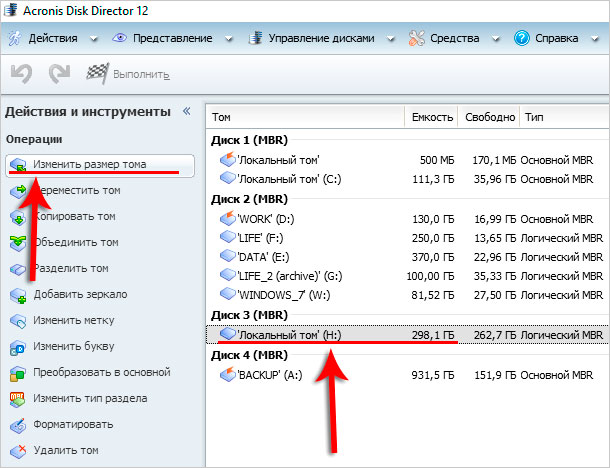The height and width of the screenshot is (468, 610).
Task: Click the Undo arrow icon
Action: coord(21,74)
